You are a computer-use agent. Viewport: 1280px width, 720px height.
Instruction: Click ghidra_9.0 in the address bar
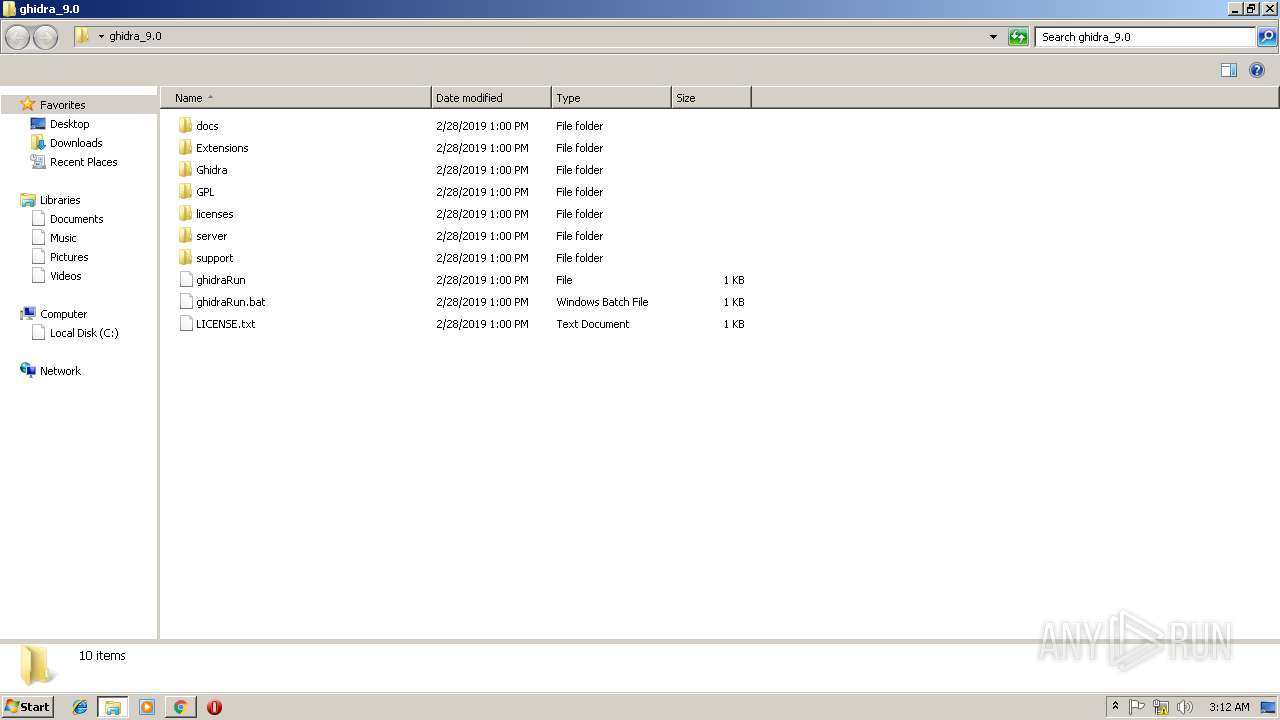tap(135, 36)
